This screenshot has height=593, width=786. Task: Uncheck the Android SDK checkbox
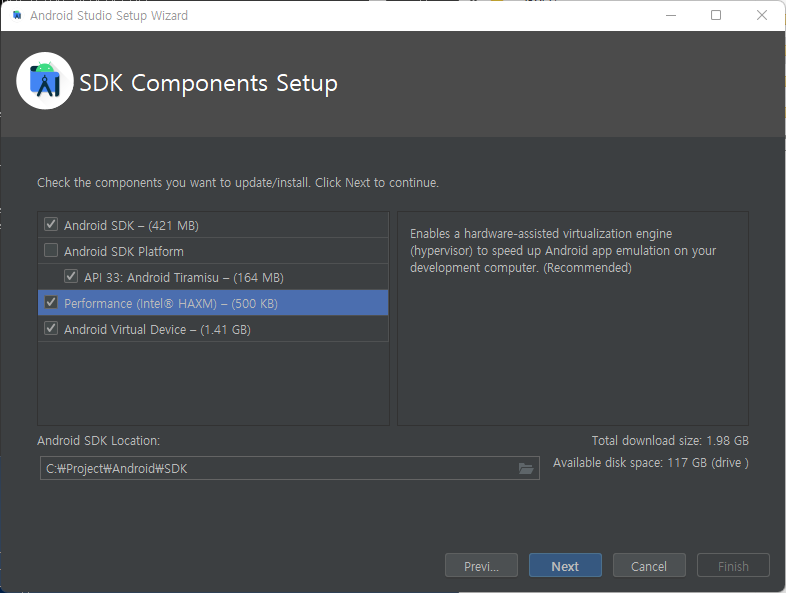[x=51, y=225]
